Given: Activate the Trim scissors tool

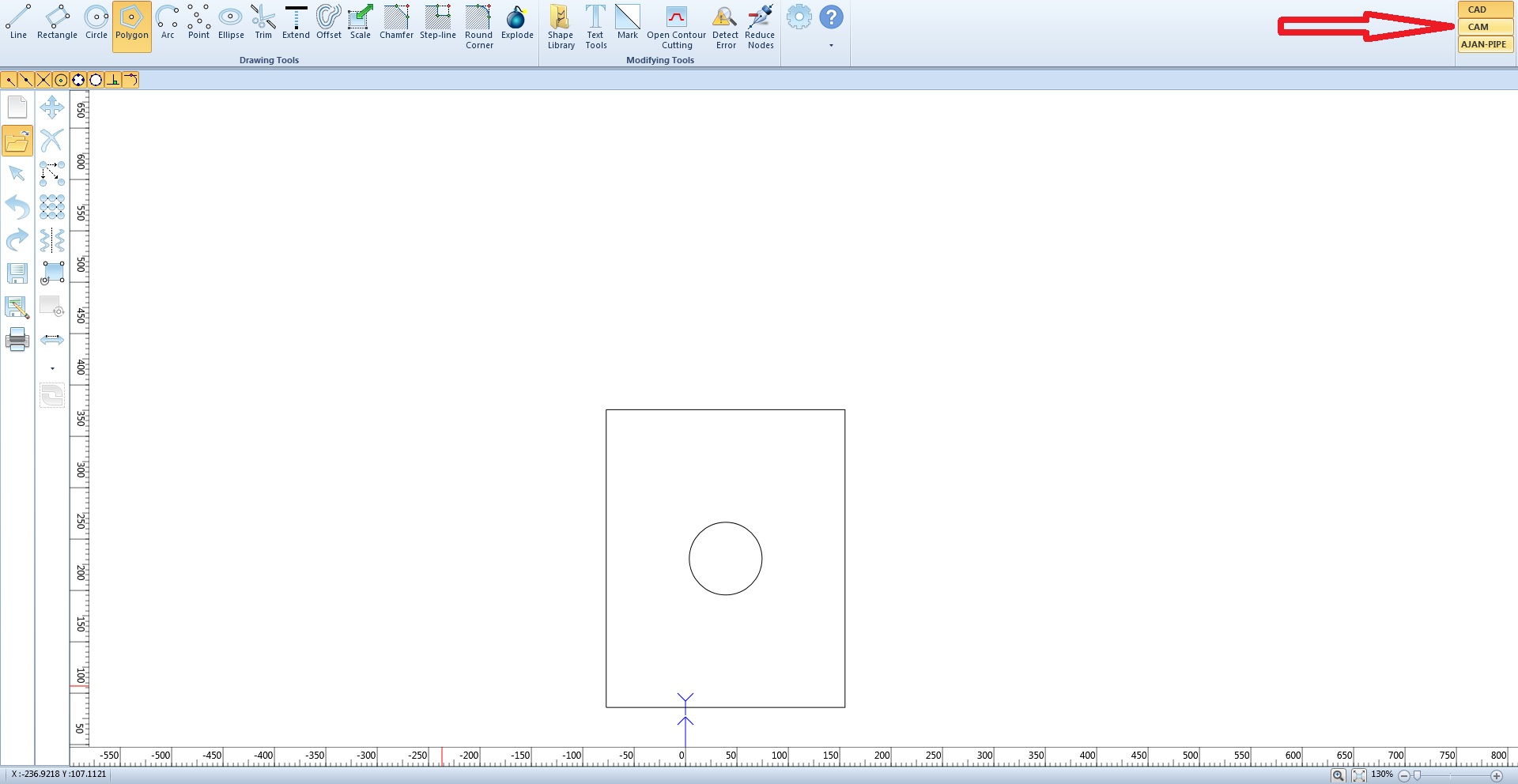Looking at the screenshot, I should pyautogui.click(x=263, y=22).
